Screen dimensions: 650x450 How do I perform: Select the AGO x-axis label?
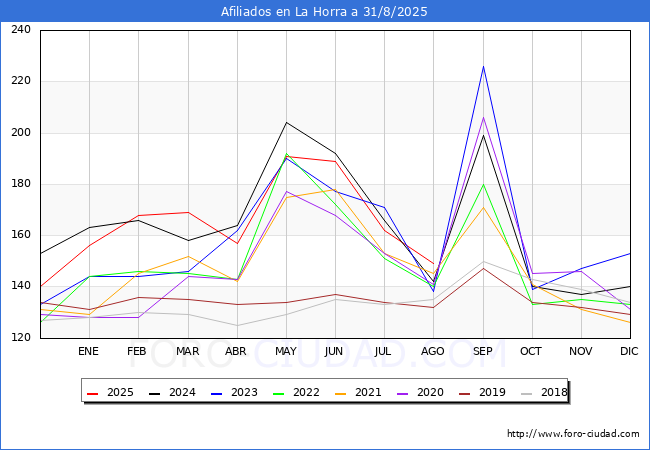433,352
